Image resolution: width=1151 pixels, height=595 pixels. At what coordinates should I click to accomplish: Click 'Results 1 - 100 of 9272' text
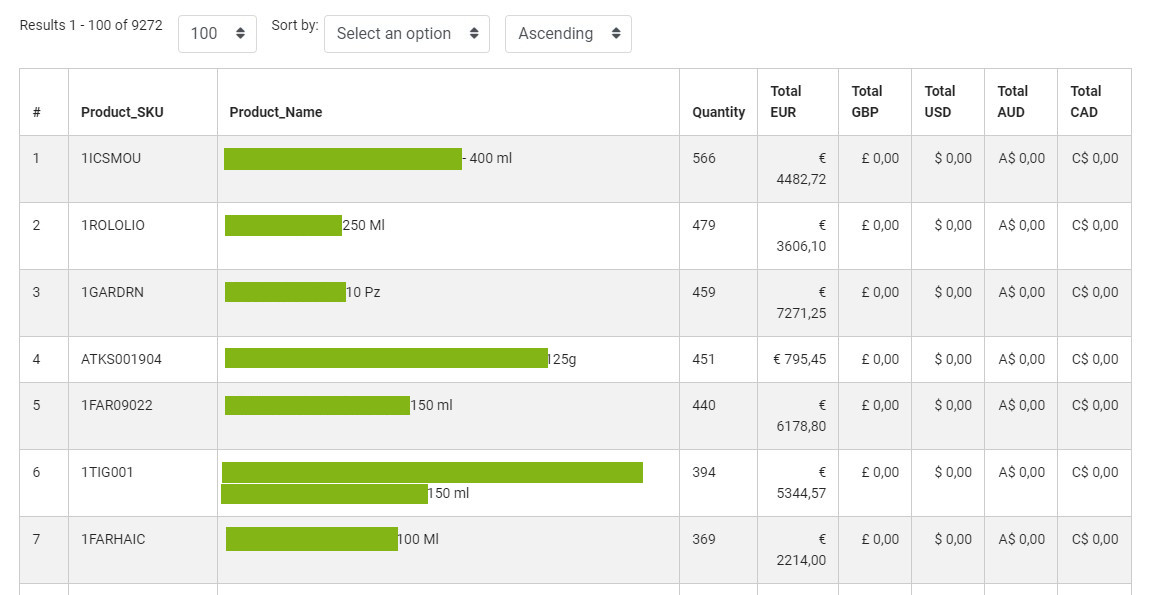[91, 25]
